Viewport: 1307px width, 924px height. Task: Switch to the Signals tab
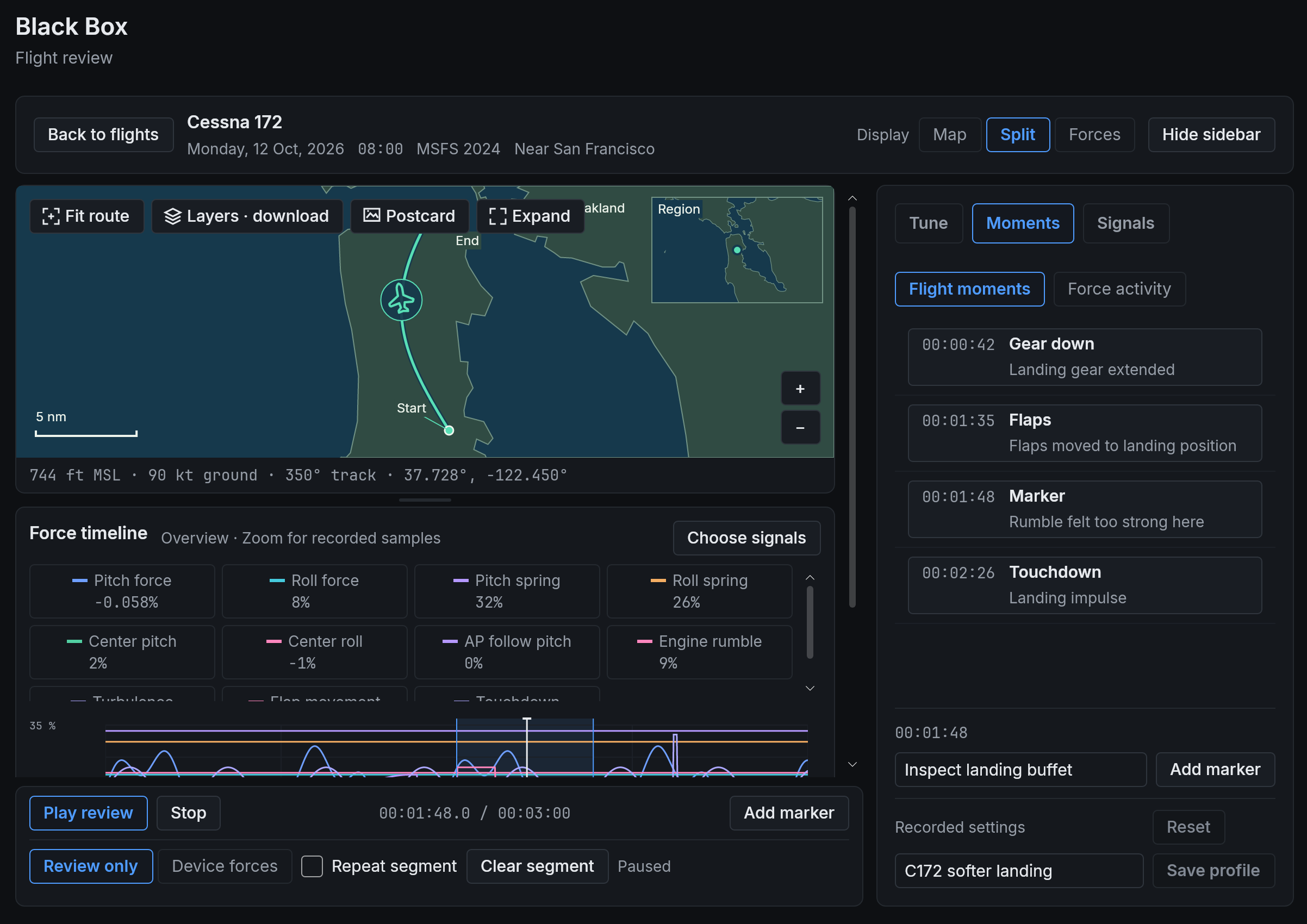pyautogui.click(x=1125, y=223)
